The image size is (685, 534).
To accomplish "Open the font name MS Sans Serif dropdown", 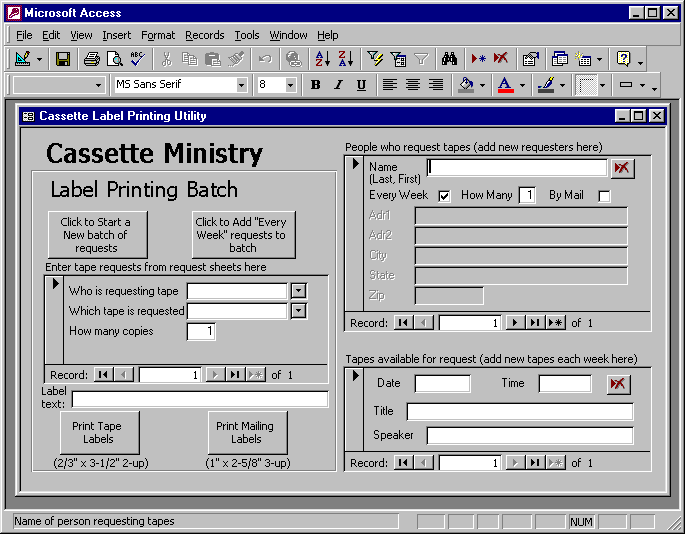I will pyautogui.click(x=241, y=85).
